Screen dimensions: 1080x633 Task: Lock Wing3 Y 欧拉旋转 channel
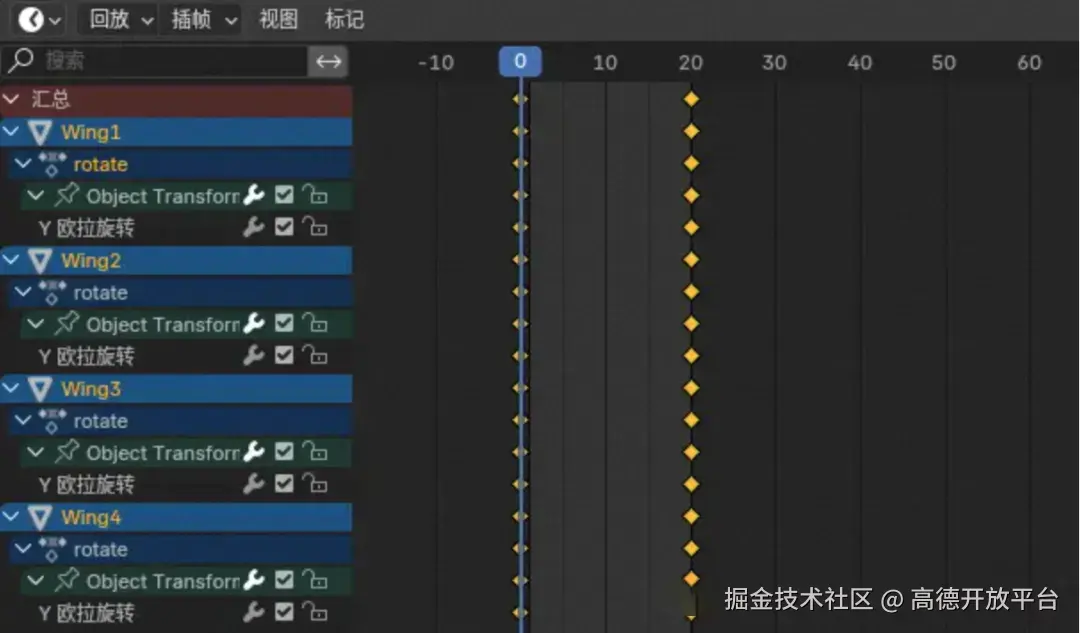point(315,484)
